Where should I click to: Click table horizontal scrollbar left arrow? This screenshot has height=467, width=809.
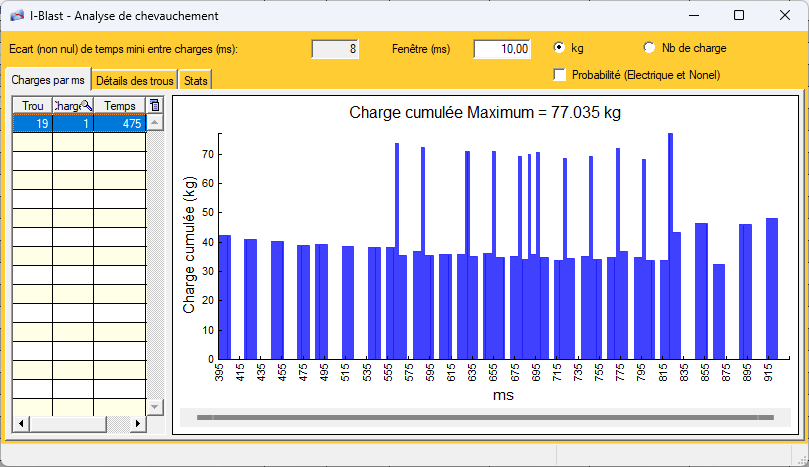pos(21,424)
